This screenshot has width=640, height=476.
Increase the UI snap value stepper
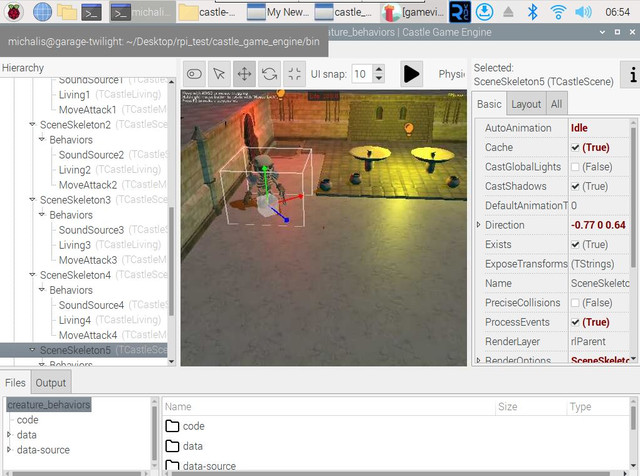[379, 70]
